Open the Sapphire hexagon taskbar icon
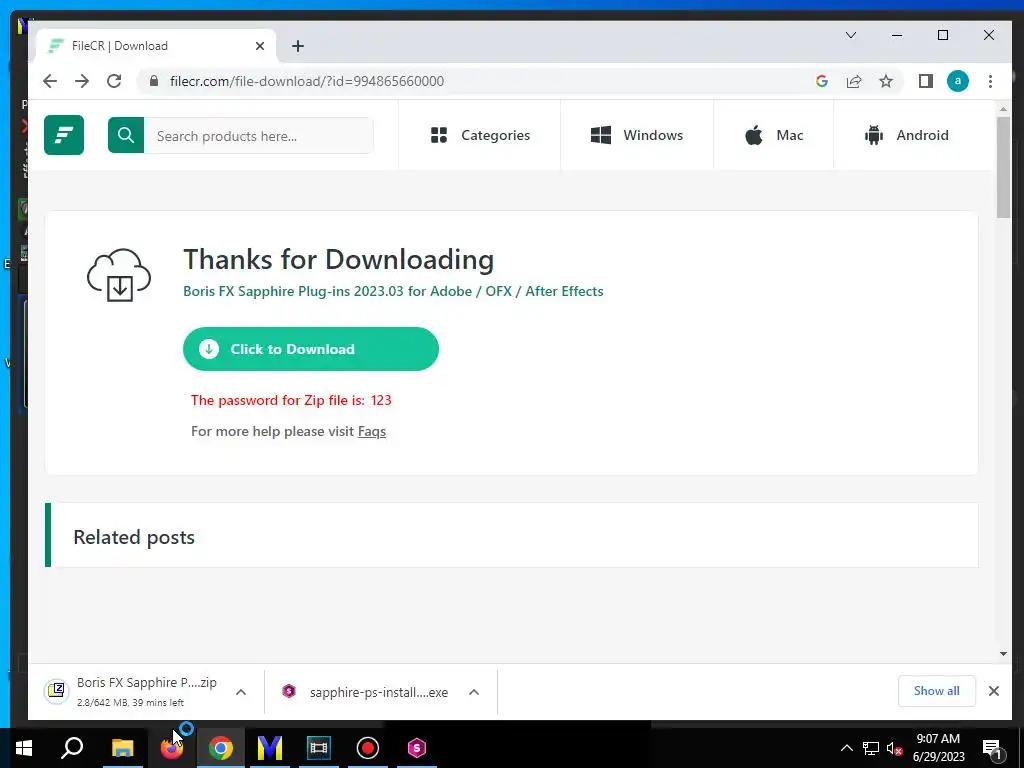Viewport: 1024px width, 768px height. [417, 748]
